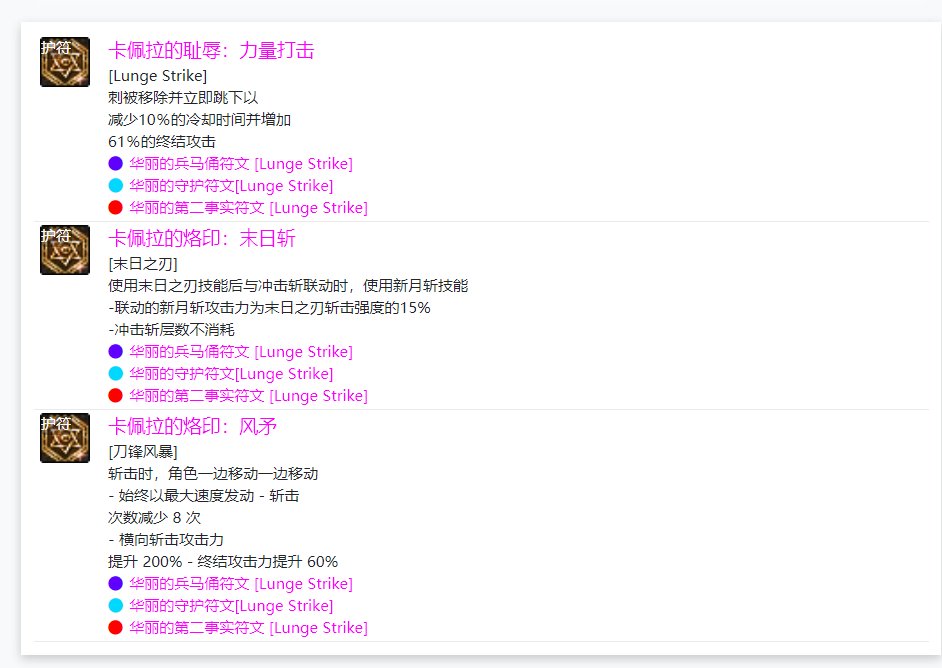Screen dimensions: 942x668
Task: Click the 护符 icon beside 卡佩拉的烙印：风矛
Action: 64,438
